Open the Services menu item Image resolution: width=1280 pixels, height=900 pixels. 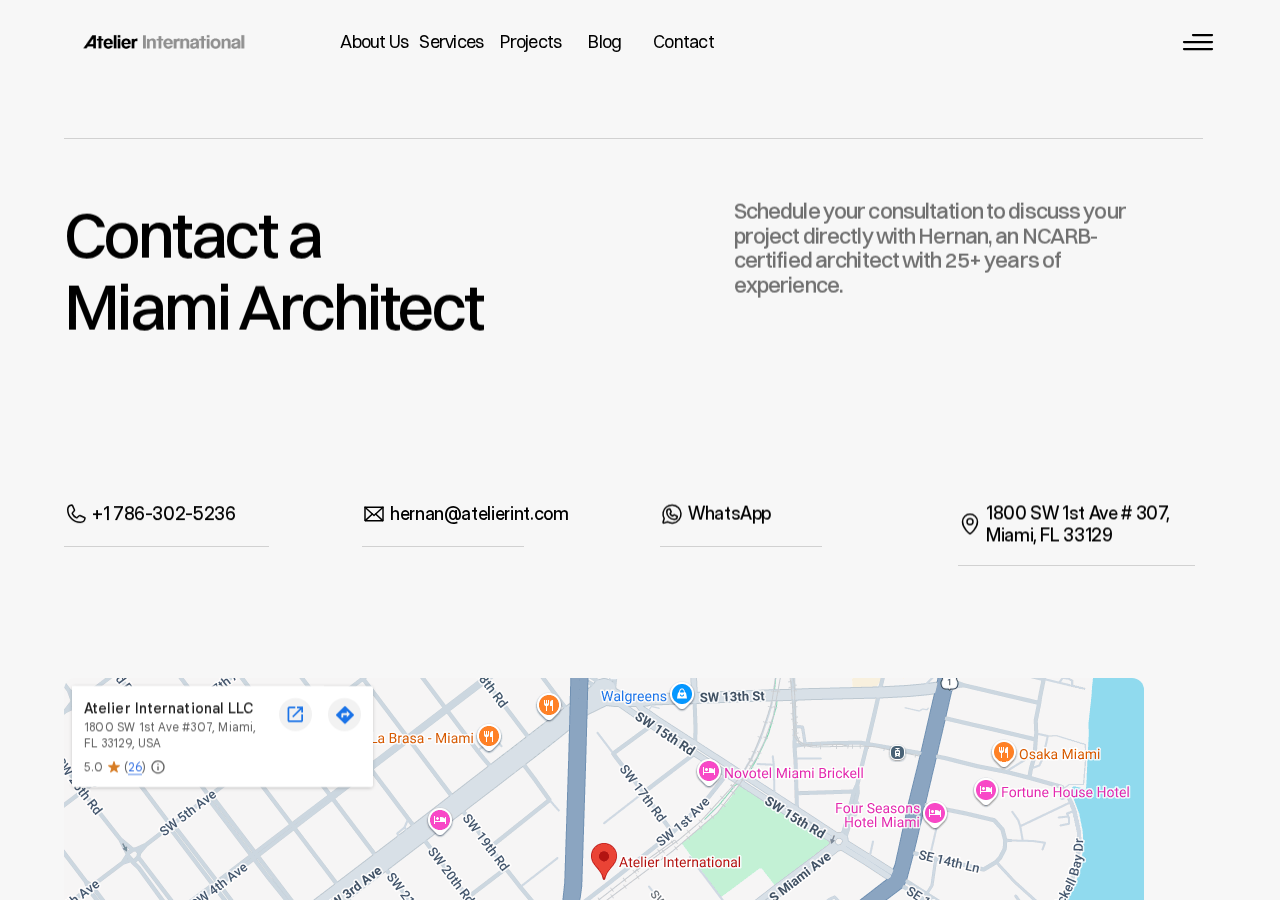coord(451,42)
